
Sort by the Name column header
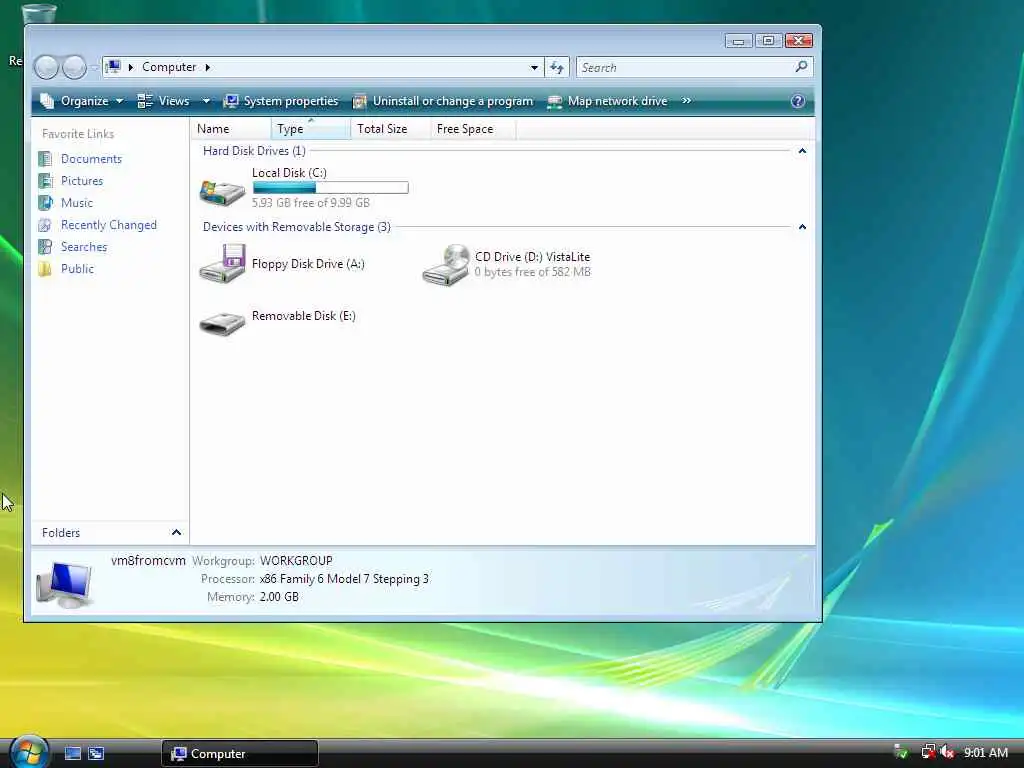[x=231, y=129]
